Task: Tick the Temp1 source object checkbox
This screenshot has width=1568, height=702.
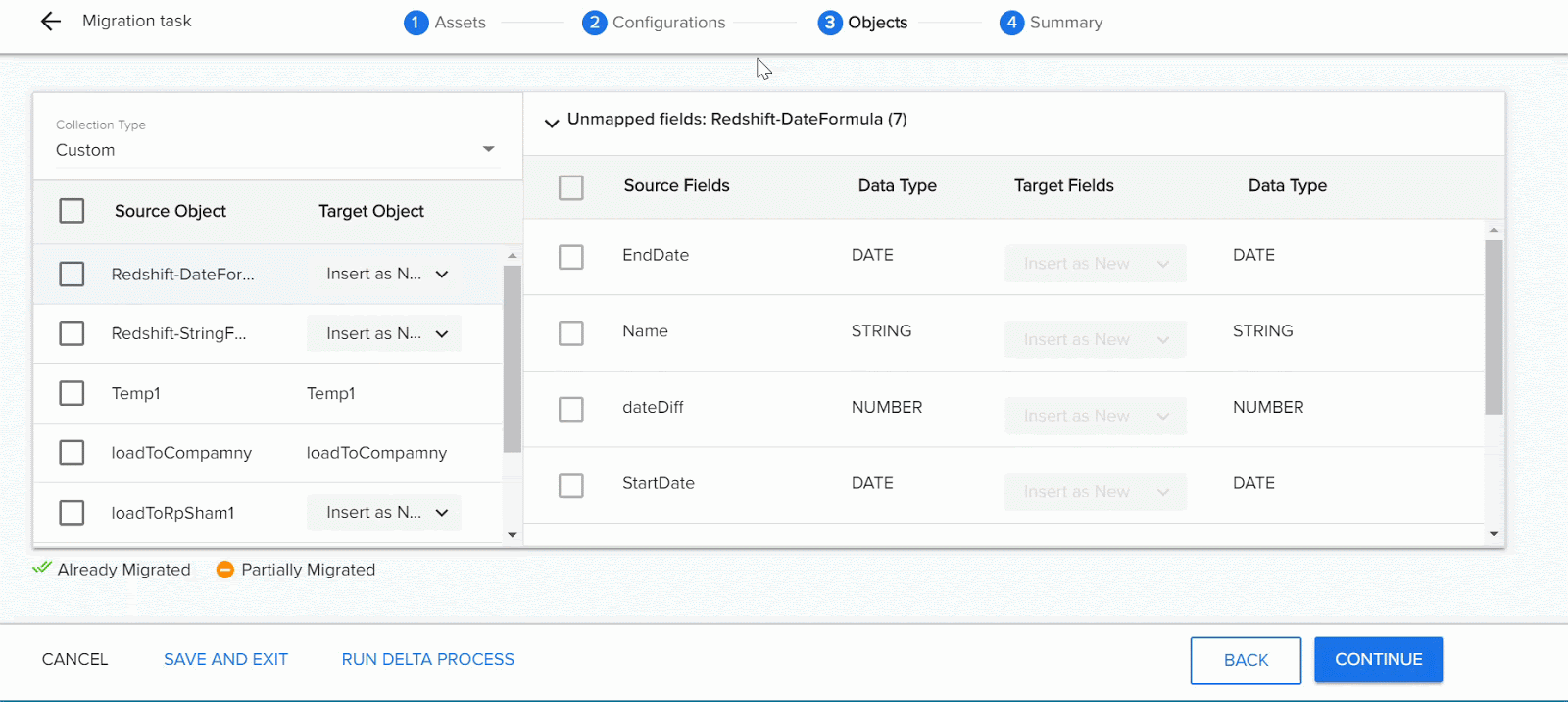Action: 72,393
